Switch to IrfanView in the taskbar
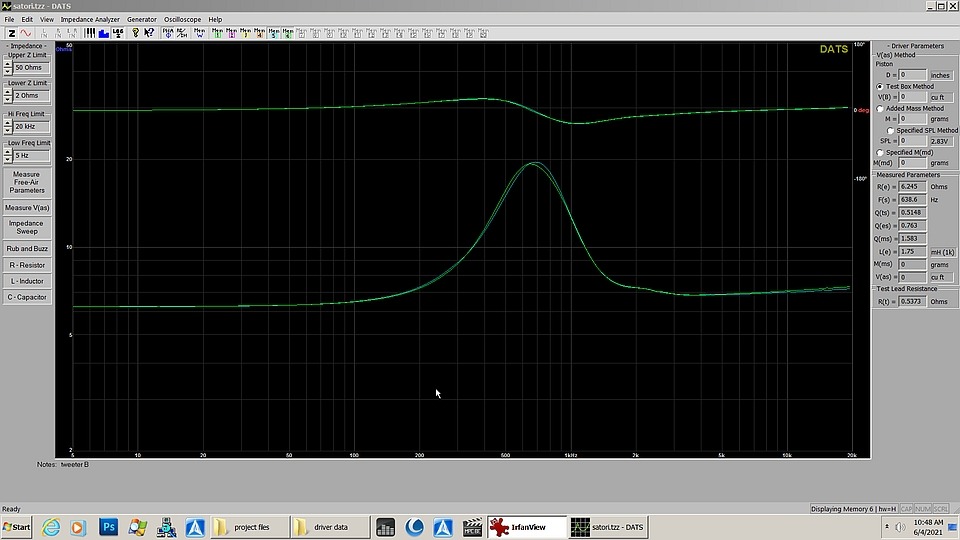 tap(526, 527)
